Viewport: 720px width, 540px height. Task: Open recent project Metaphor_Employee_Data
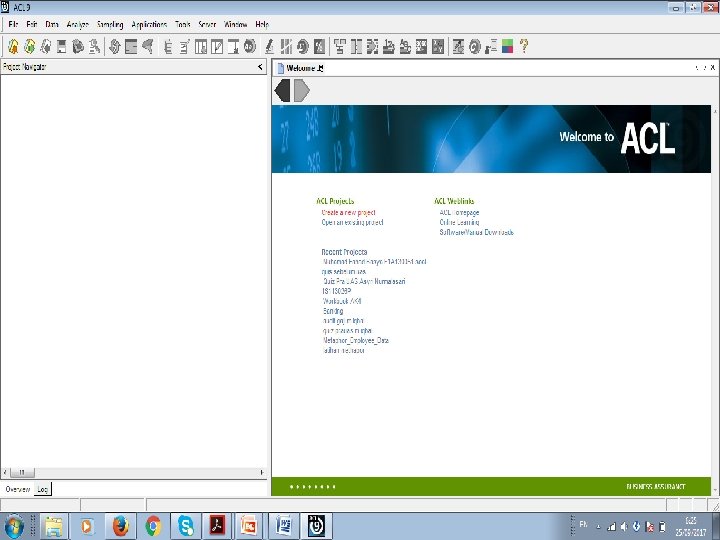point(356,341)
